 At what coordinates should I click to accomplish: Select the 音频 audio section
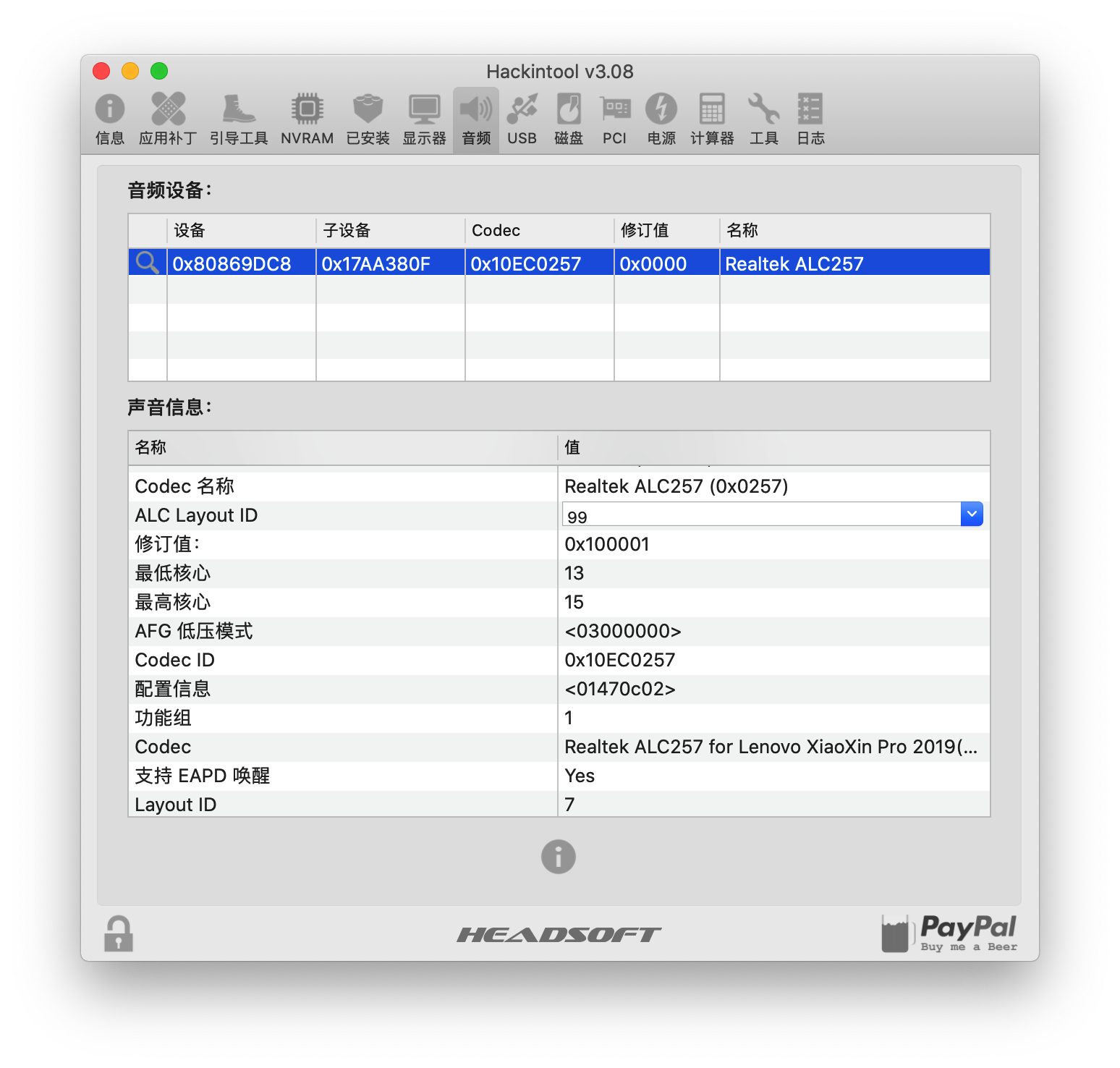coord(476,120)
